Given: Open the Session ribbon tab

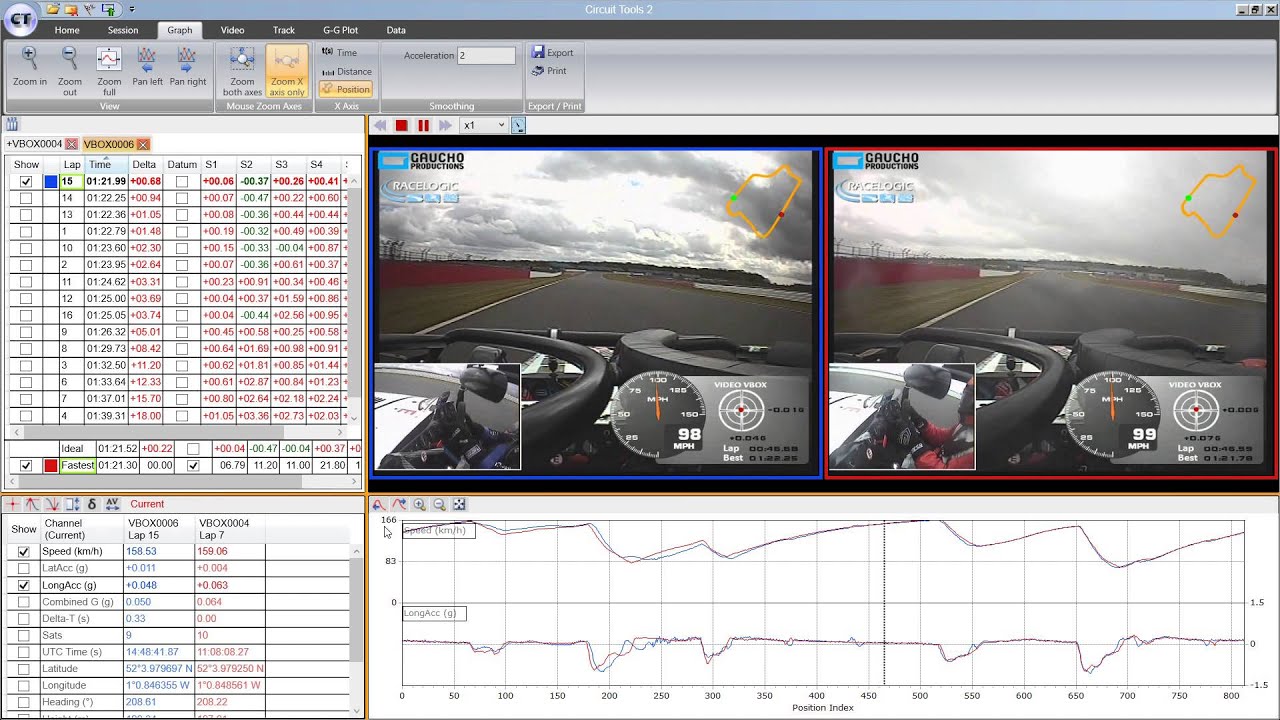Looking at the screenshot, I should (123, 30).
